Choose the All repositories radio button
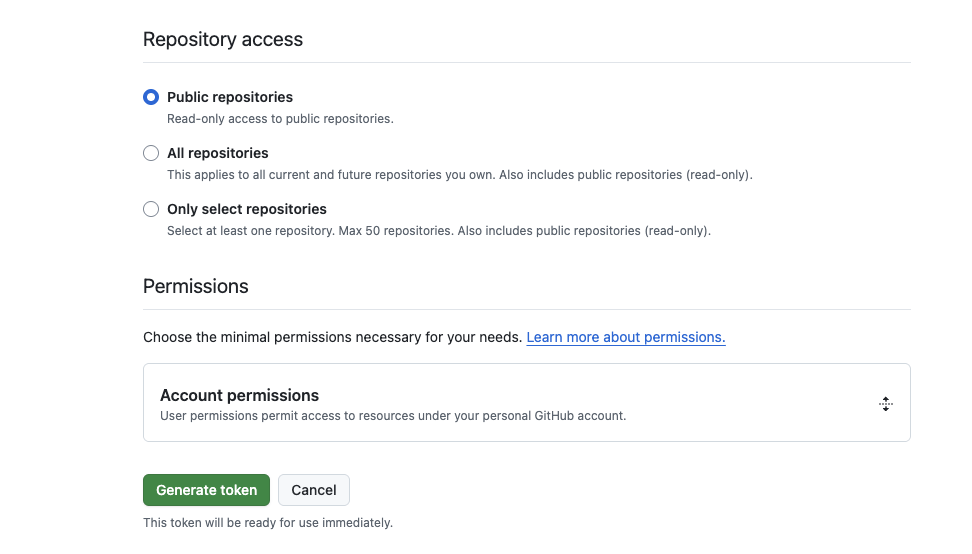 [x=151, y=153]
